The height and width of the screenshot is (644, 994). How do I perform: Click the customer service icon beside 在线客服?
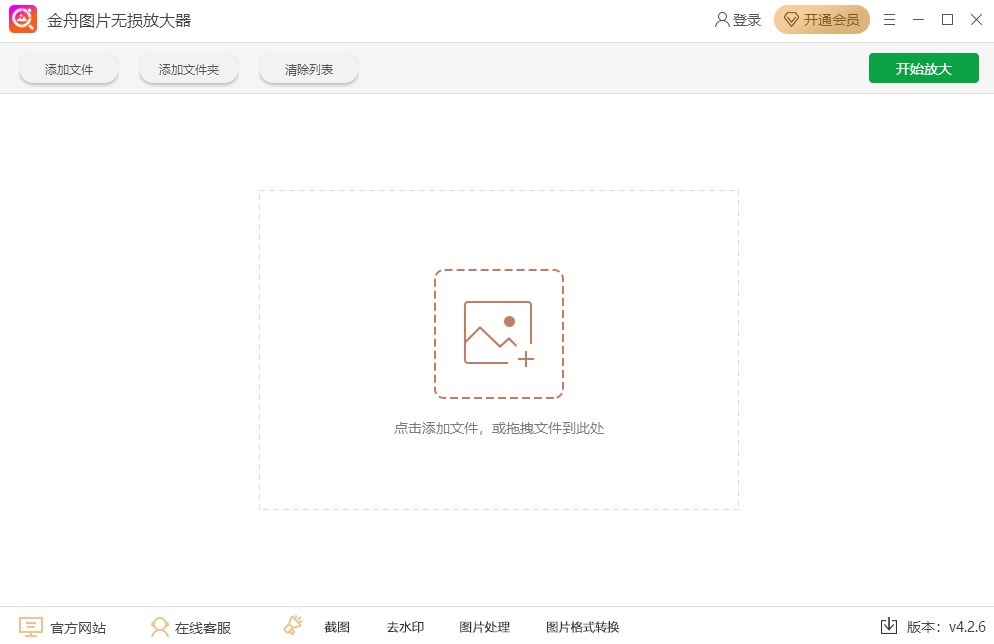(158, 626)
